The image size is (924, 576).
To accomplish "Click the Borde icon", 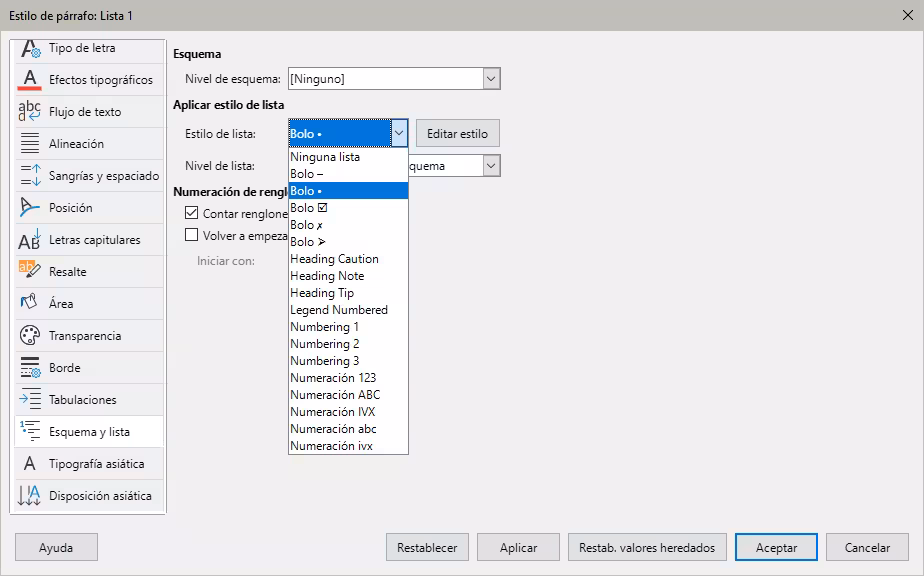I will 29,367.
